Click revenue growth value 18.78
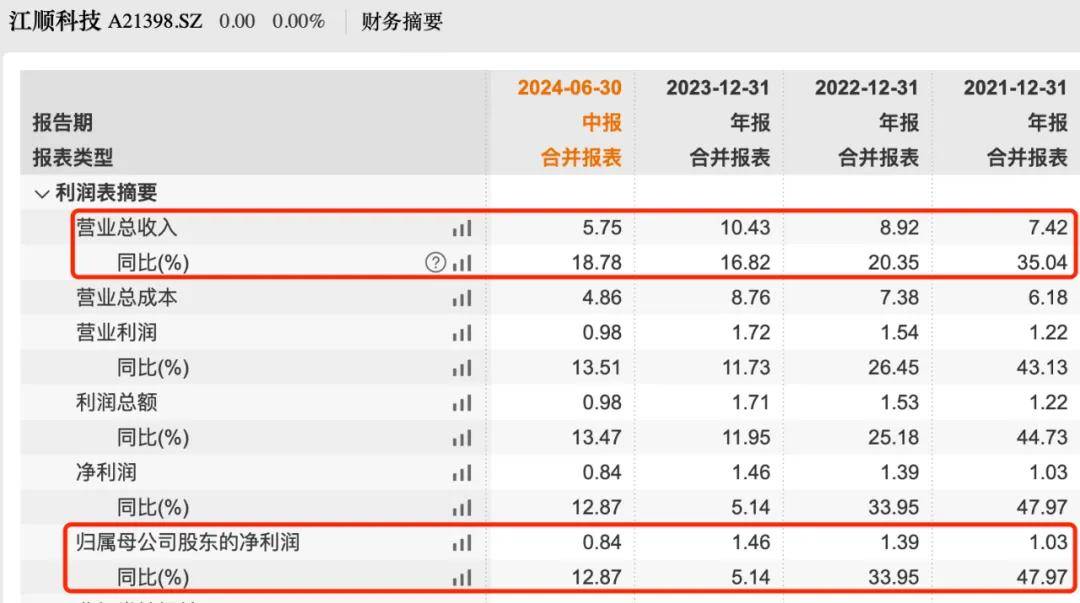 (x=596, y=263)
